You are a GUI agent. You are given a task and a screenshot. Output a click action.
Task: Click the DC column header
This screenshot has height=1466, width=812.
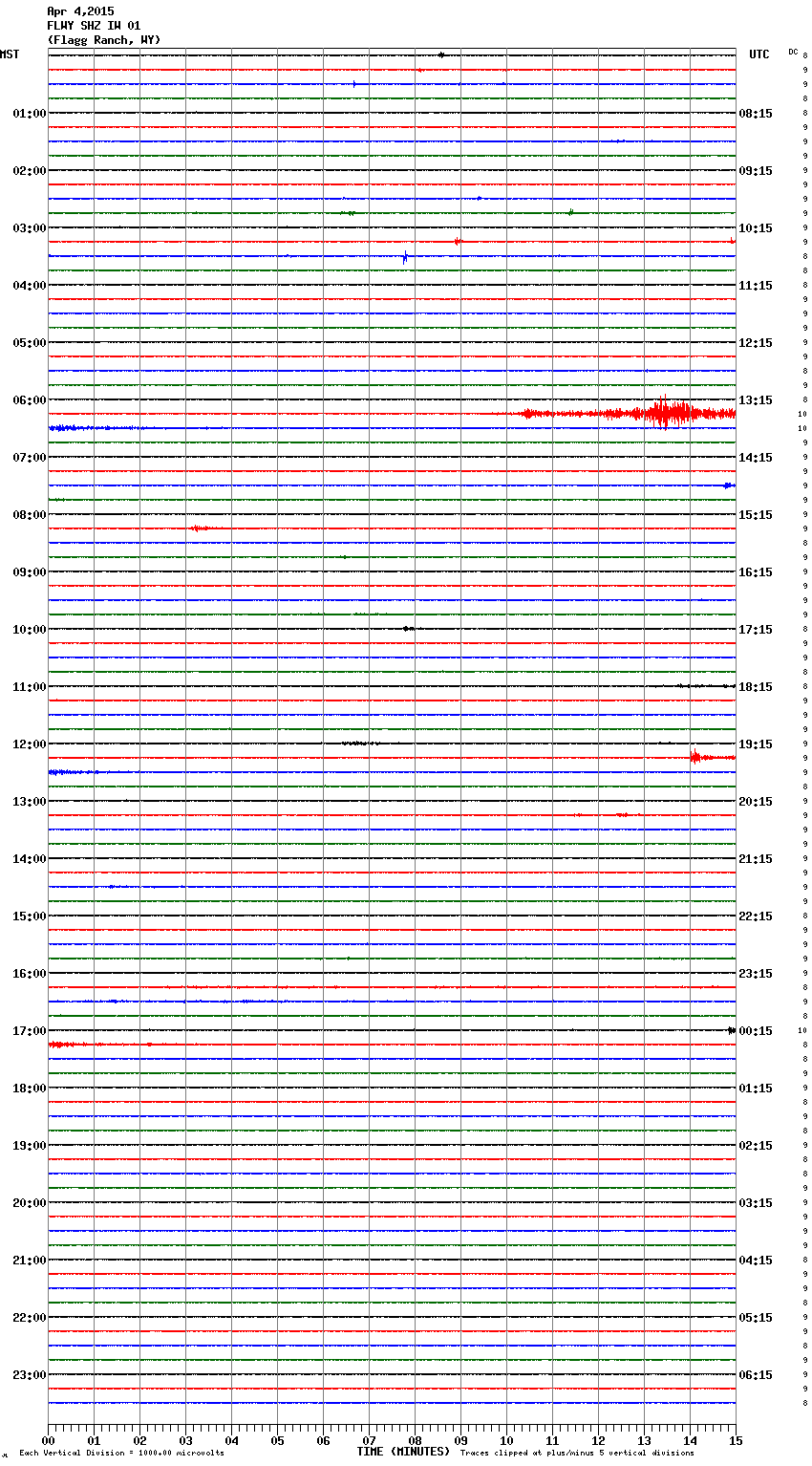[793, 52]
